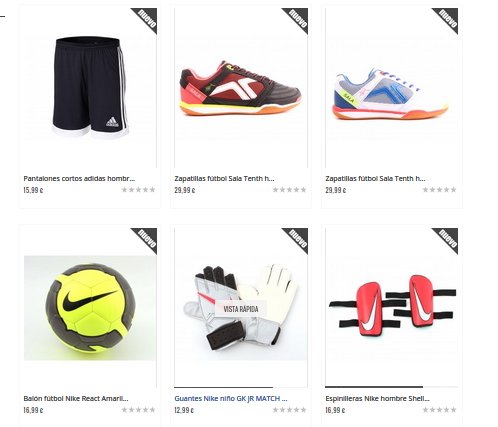498x427 pixels.
Task: Open the Espinilleras Nike hombre Shell title
Action: click(377, 398)
